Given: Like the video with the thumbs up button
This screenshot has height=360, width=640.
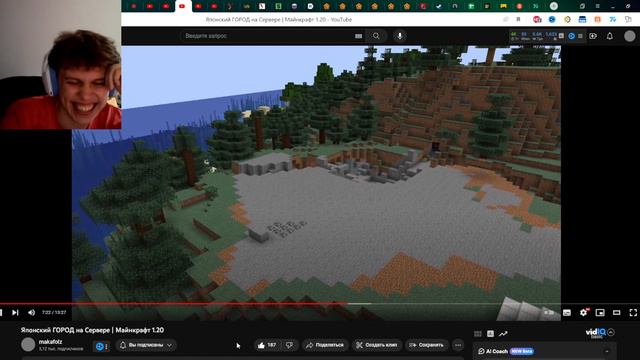Looking at the screenshot, I should point(267,345).
